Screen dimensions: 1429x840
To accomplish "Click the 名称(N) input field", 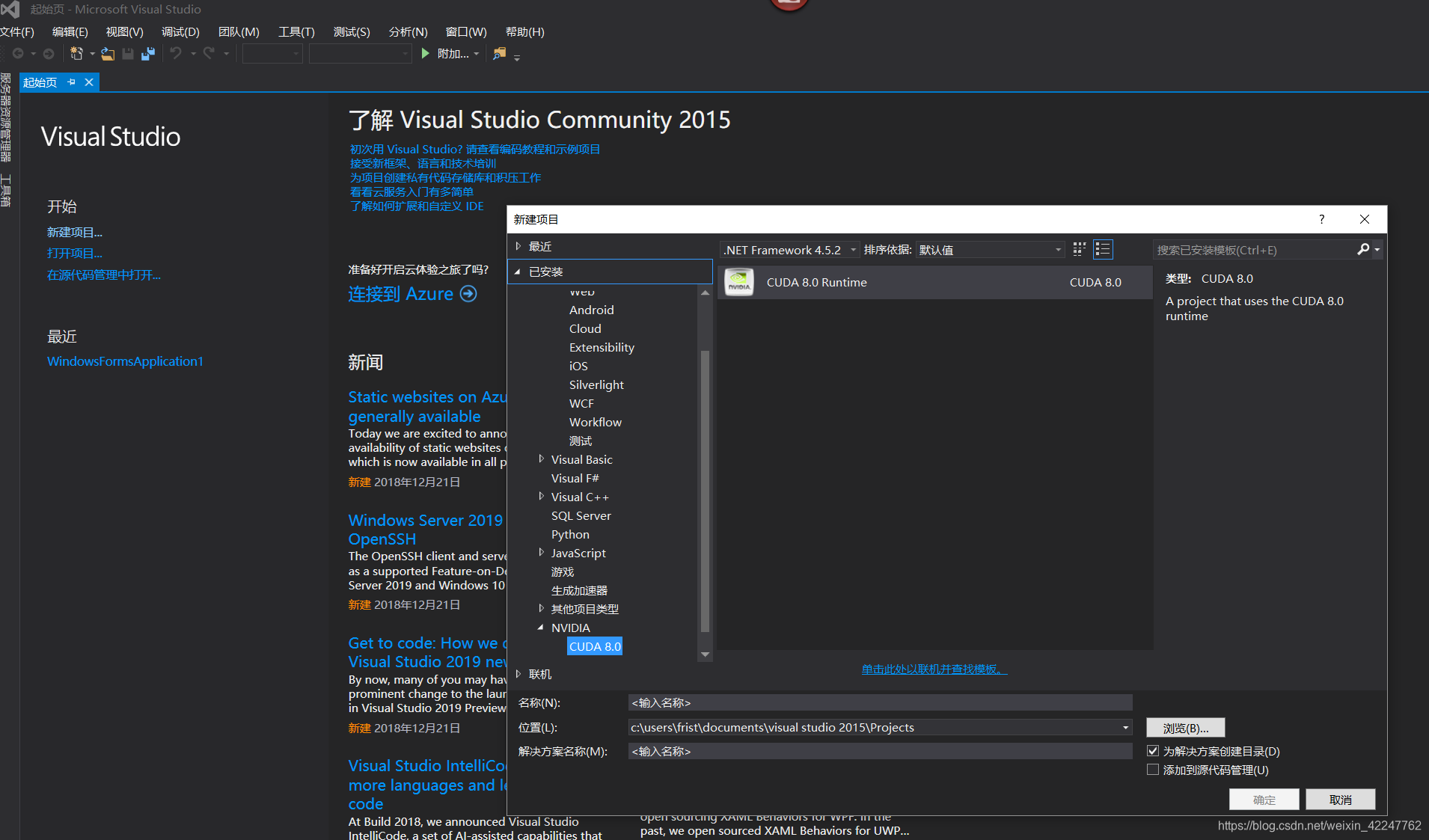I will 880,702.
